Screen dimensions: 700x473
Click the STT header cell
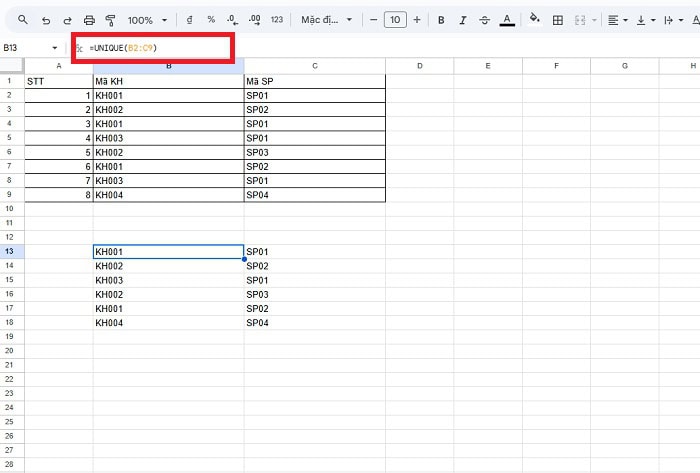click(58, 81)
